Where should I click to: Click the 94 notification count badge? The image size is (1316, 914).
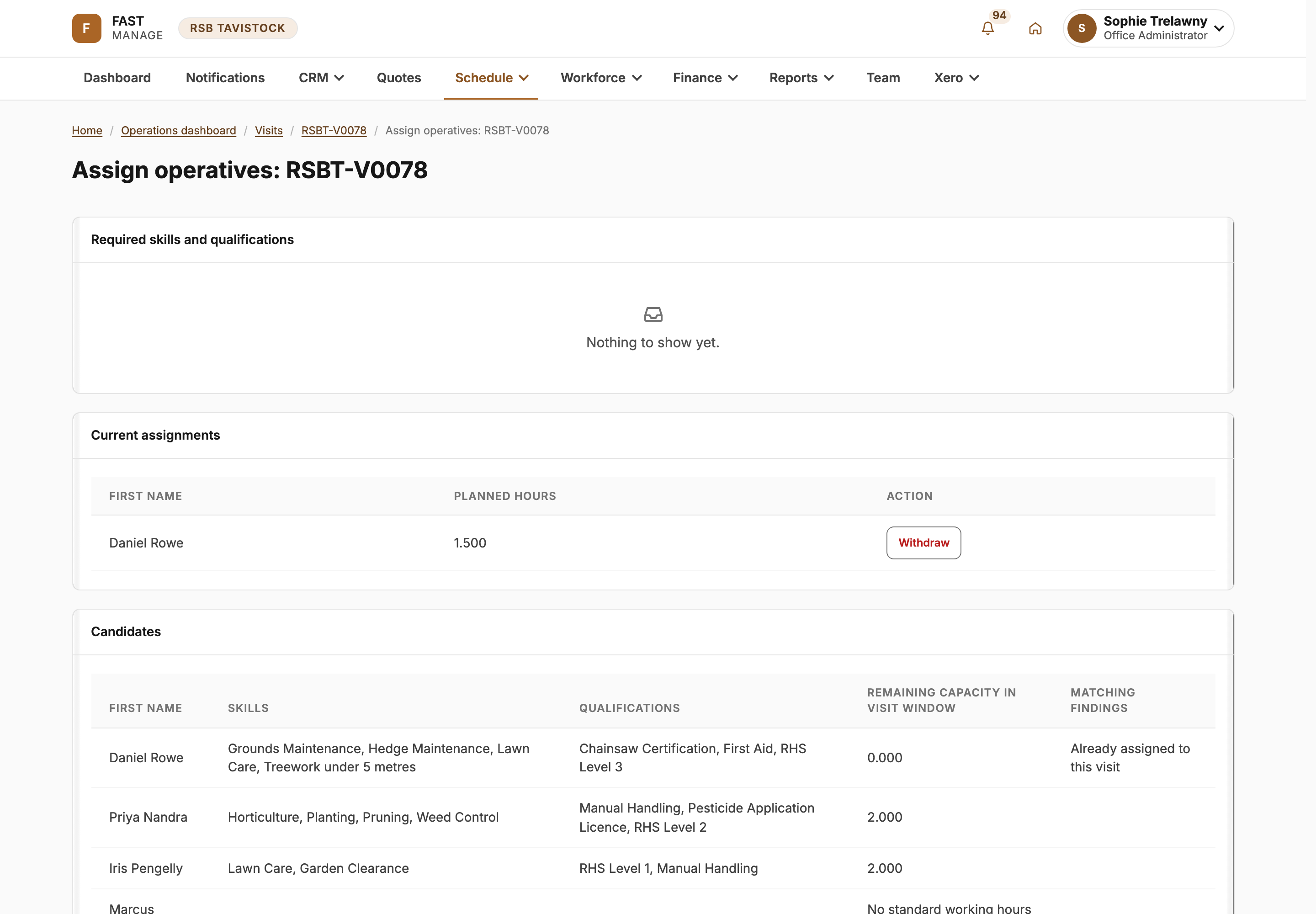999,16
